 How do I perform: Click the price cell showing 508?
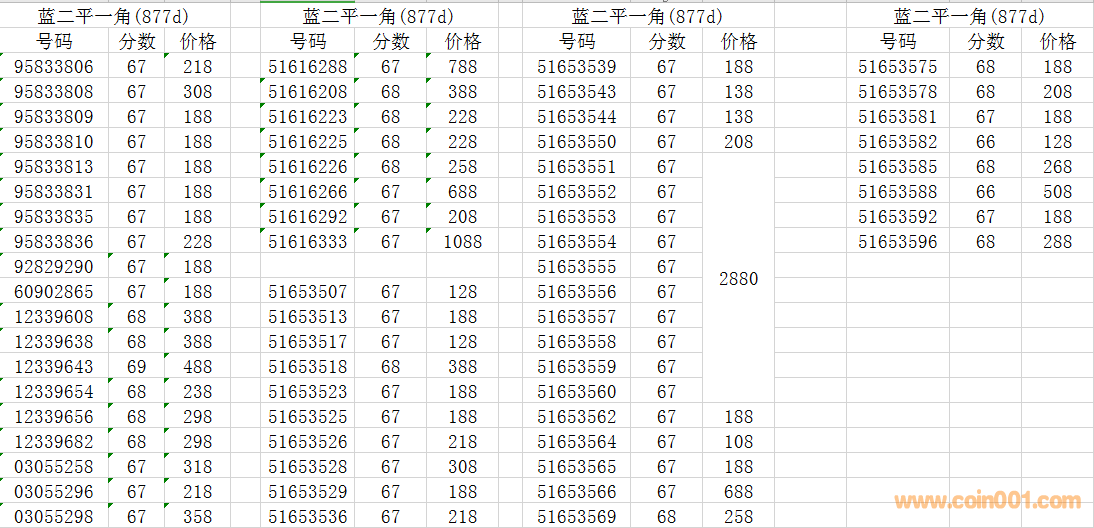[x=1057, y=192]
